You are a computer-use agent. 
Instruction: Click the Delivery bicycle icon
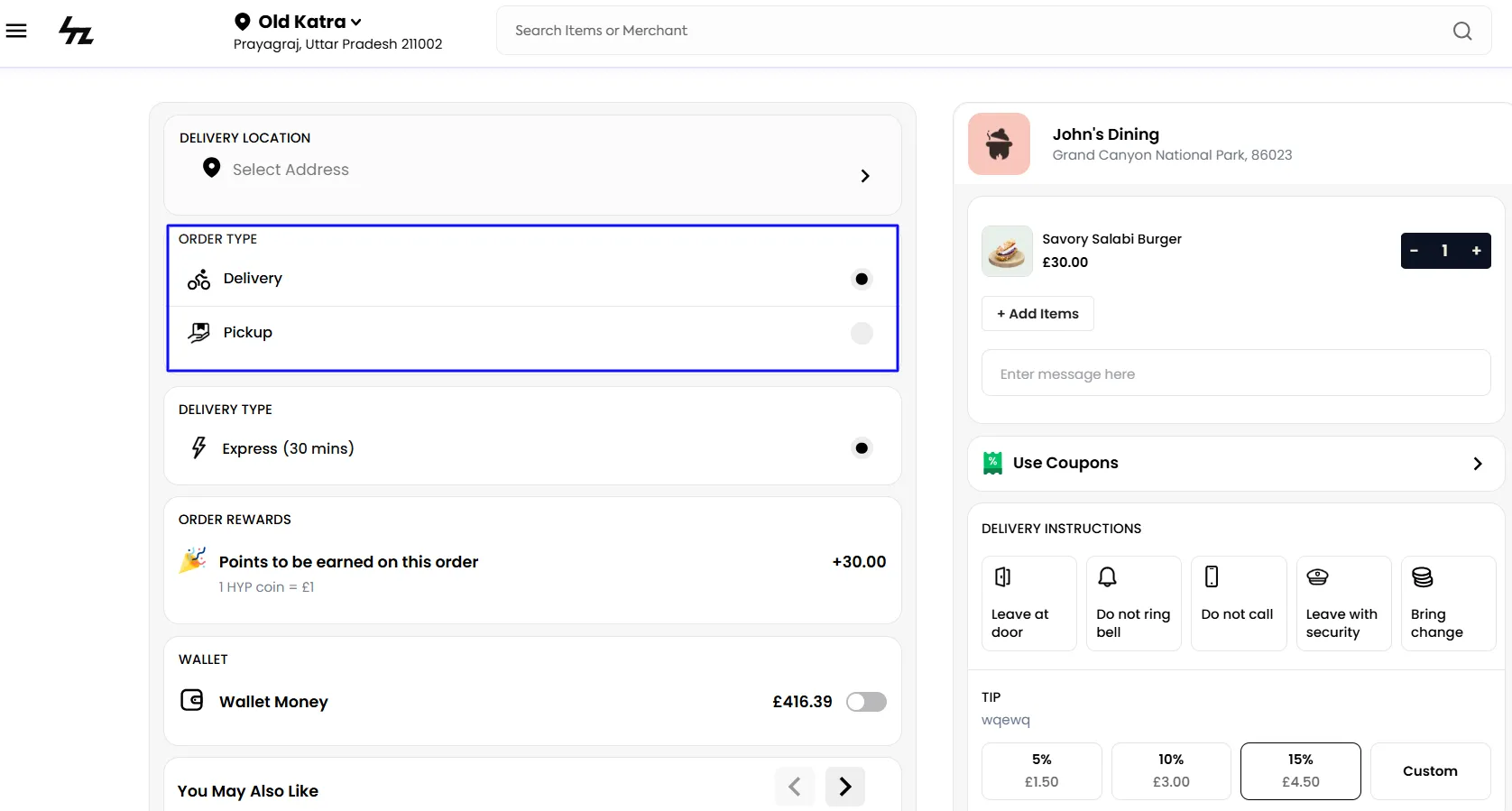tap(198, 280)
